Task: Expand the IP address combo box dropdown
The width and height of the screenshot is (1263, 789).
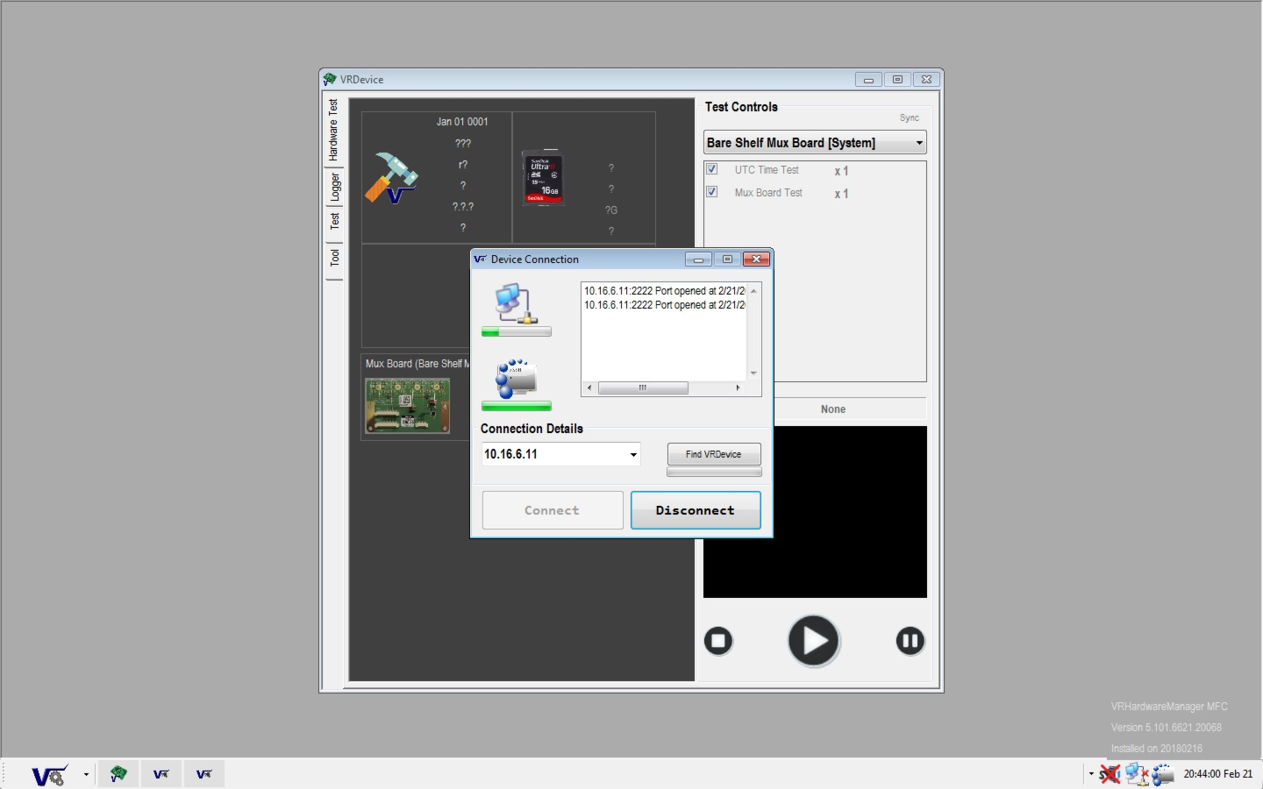Action: tap(632, 454)
